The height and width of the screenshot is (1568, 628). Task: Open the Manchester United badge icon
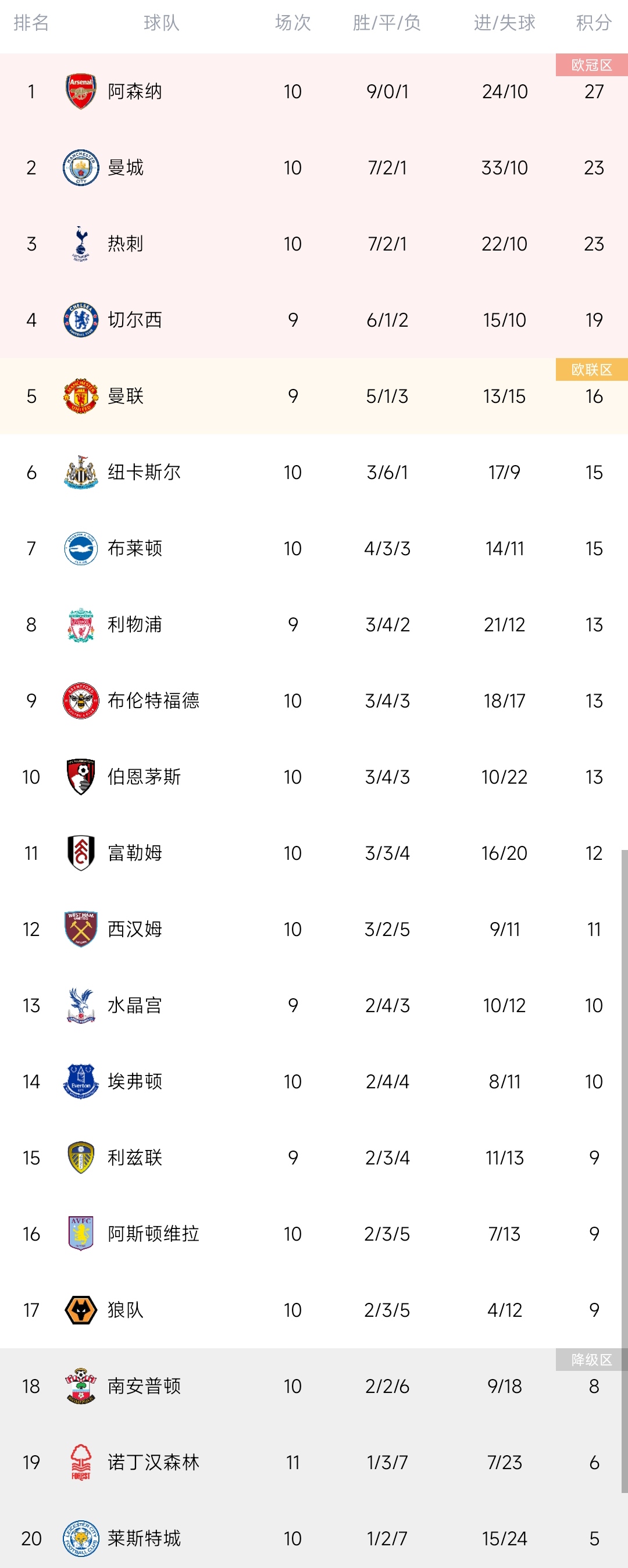coord(81,397)
